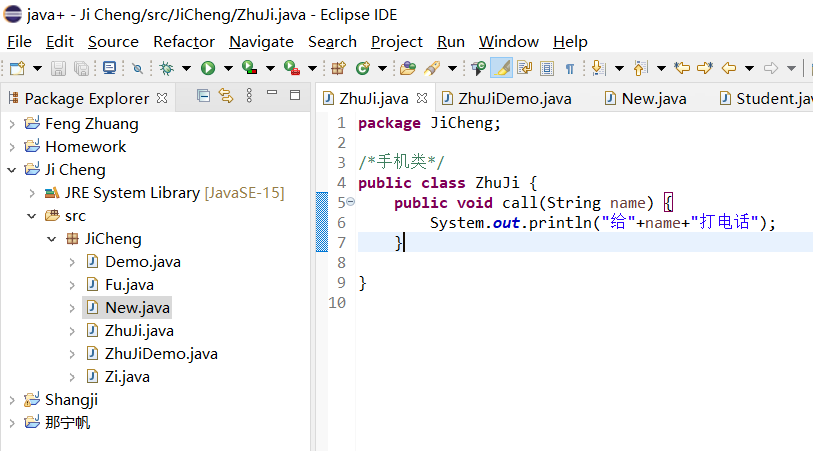Go to Next Annotation arrow icon

pos(598,68)
